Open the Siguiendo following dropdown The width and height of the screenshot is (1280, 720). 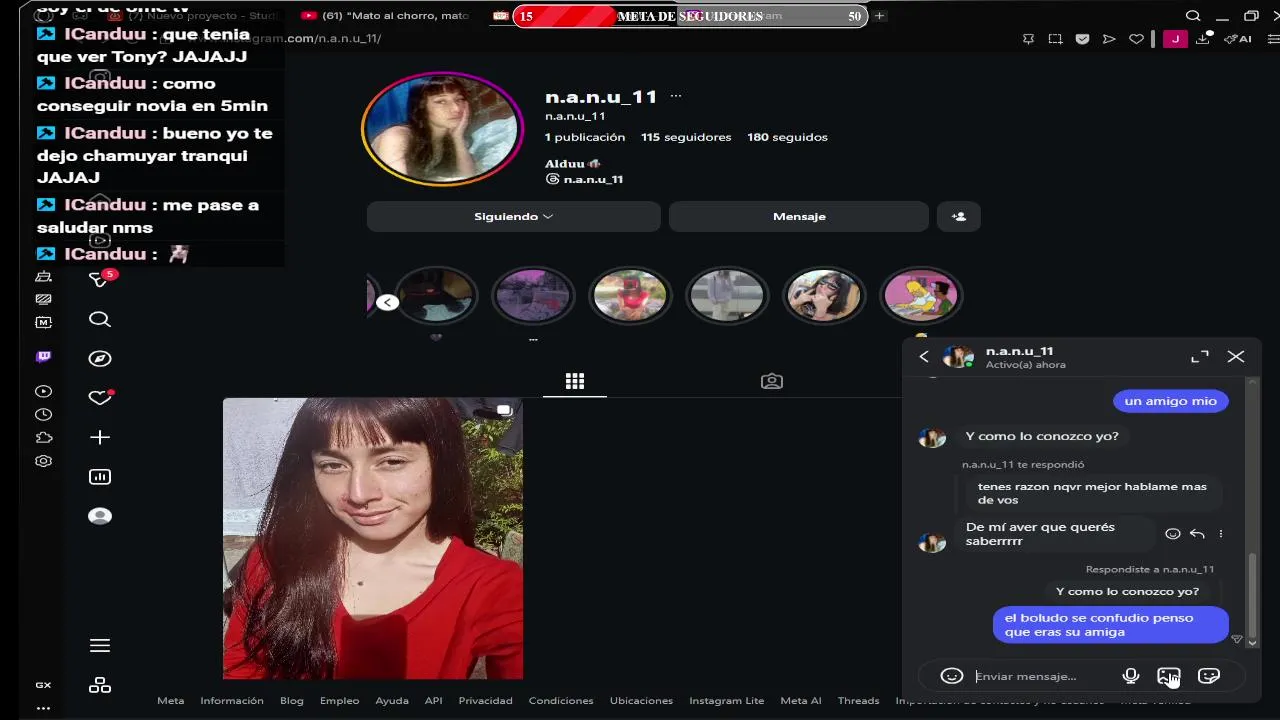click(x=513, y=216)
